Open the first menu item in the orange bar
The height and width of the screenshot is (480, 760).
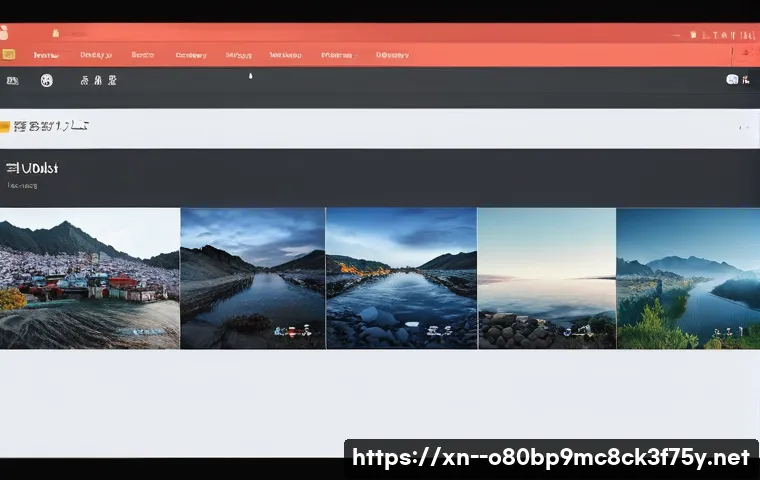pyautogui.click(x=44, y=56)
